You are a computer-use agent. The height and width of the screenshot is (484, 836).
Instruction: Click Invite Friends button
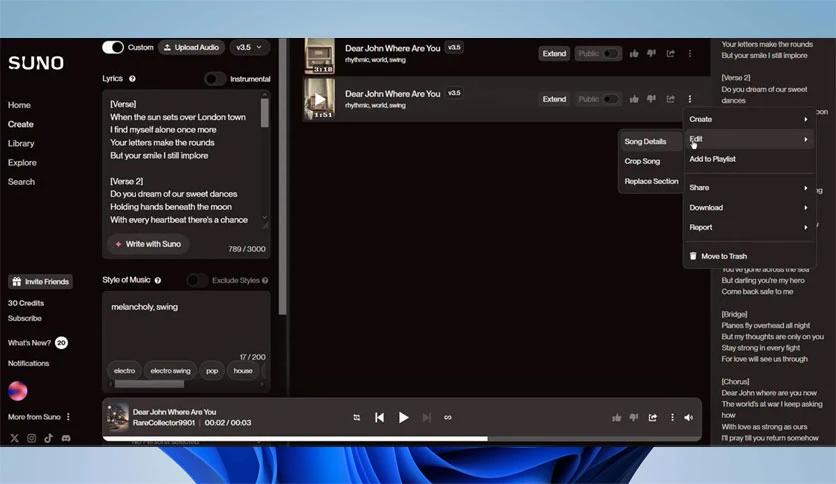41,281
